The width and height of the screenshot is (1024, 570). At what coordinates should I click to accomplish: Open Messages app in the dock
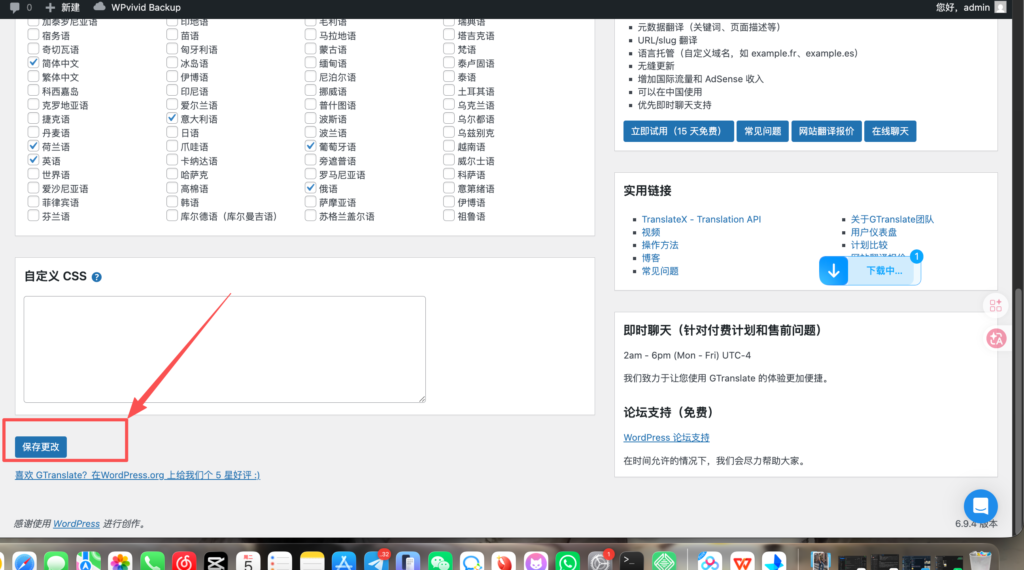pos(56,562)
